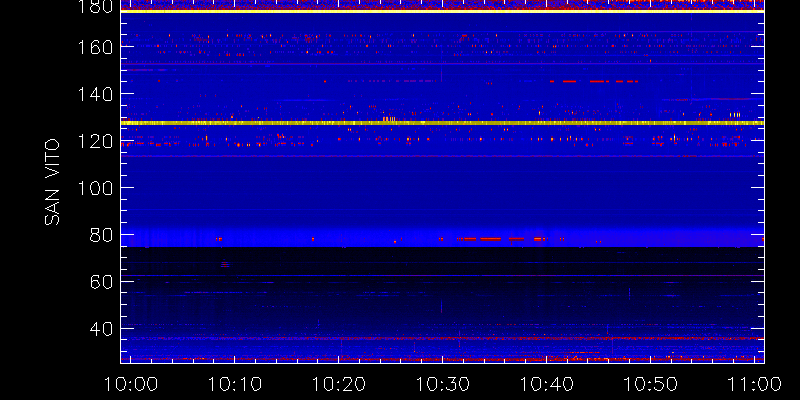Screen dimensions: 800x400
Task: Click the 140 frequency axis label
Action: (95, 94)
